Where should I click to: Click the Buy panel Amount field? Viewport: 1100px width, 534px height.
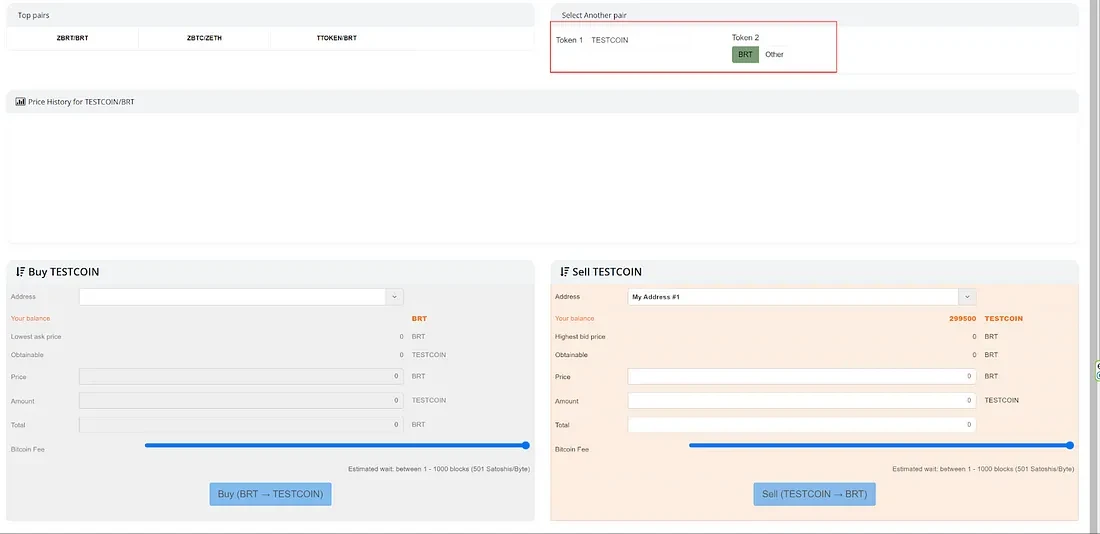tap(241, 401)
